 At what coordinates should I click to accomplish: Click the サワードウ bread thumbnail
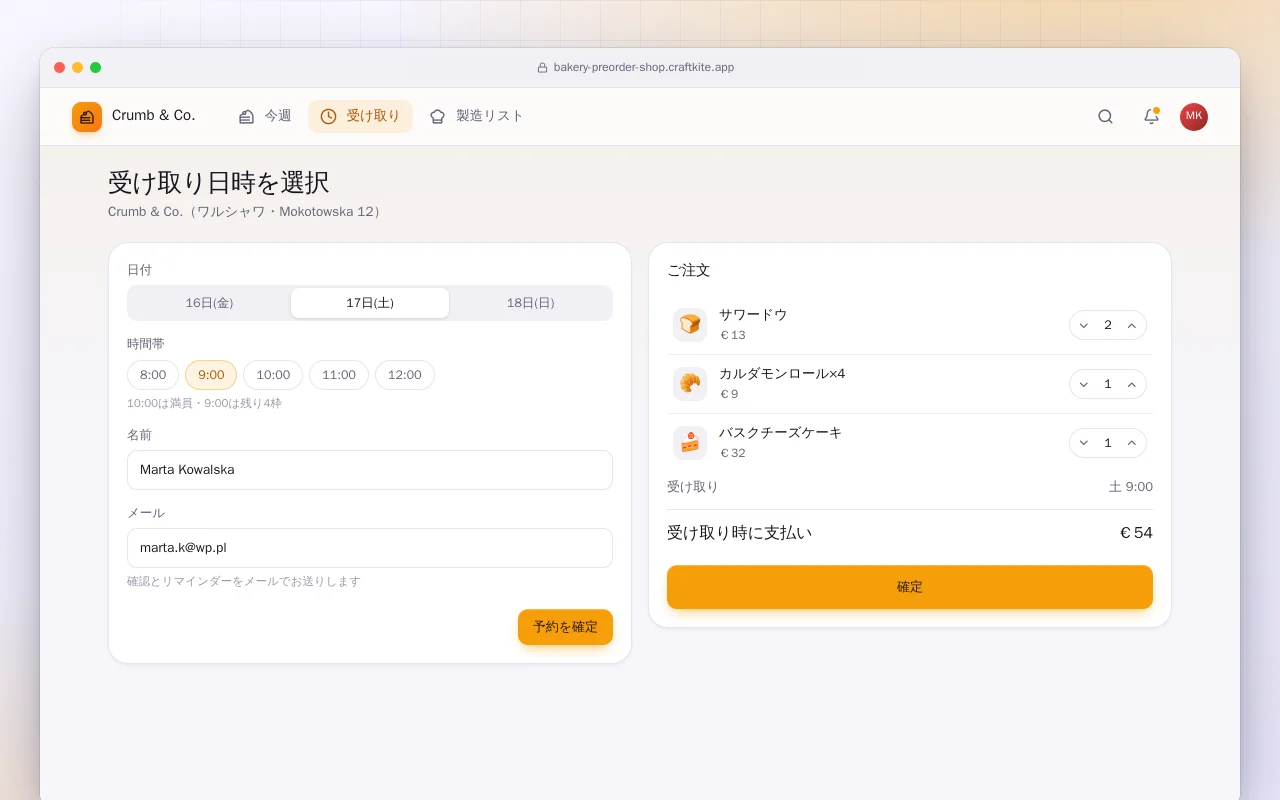click(690, 325)
